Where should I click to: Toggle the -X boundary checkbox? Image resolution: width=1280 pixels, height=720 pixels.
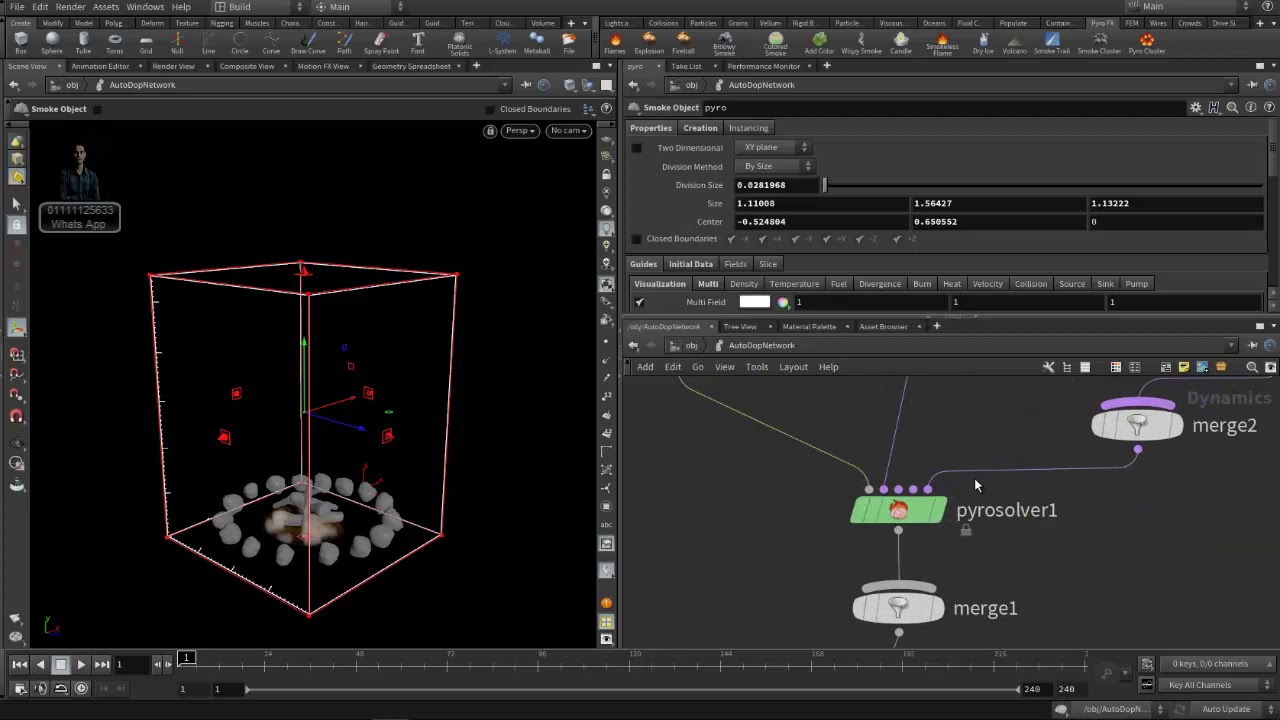tap(732, 239)
